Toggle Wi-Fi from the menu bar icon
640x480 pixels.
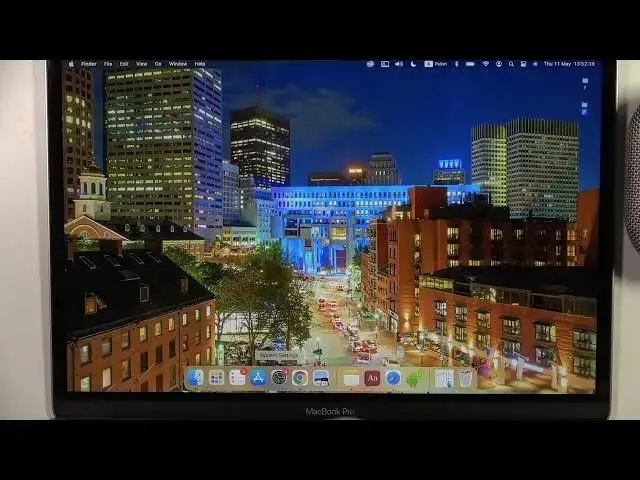(x=486, y=64)
